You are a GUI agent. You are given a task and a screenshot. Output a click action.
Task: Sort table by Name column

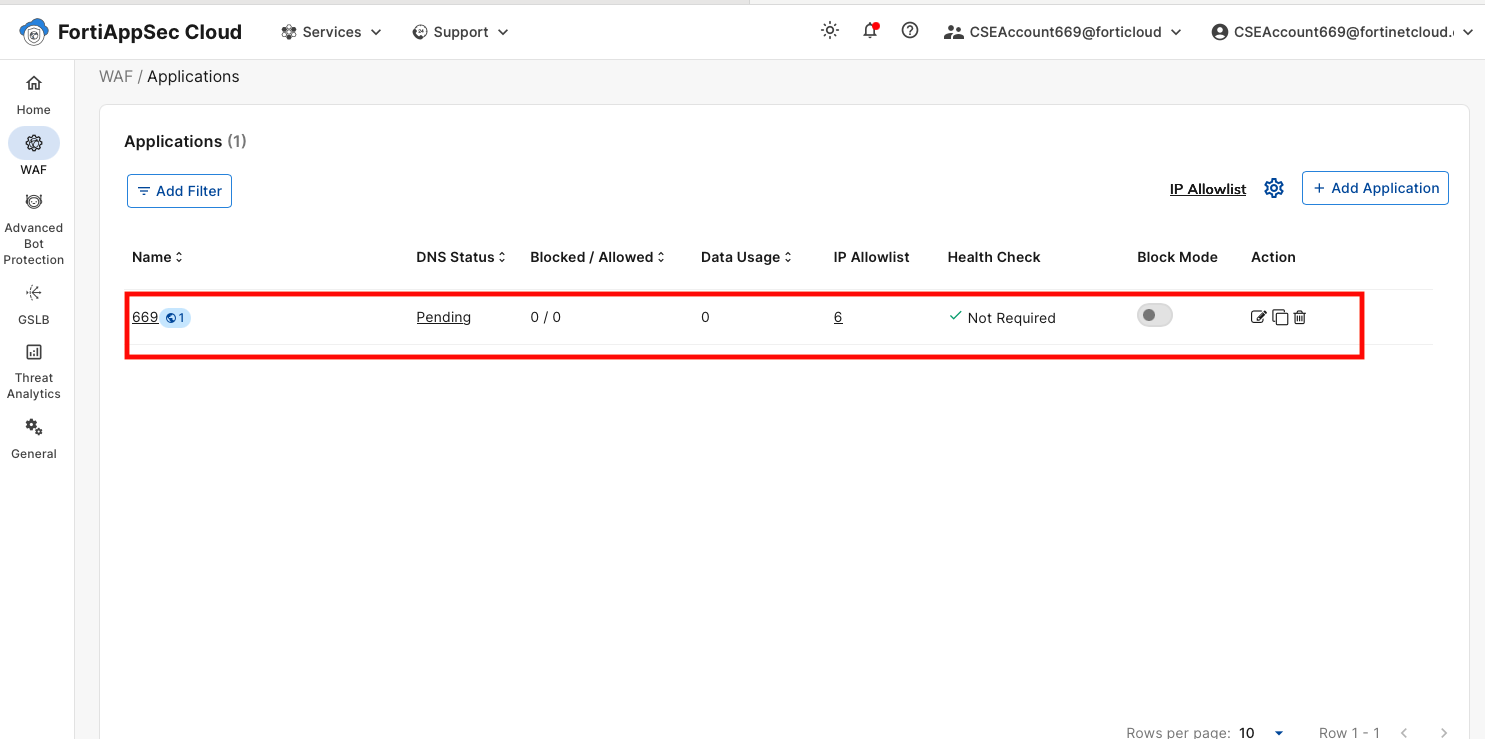pyautogui.click(x=158, y=257)
